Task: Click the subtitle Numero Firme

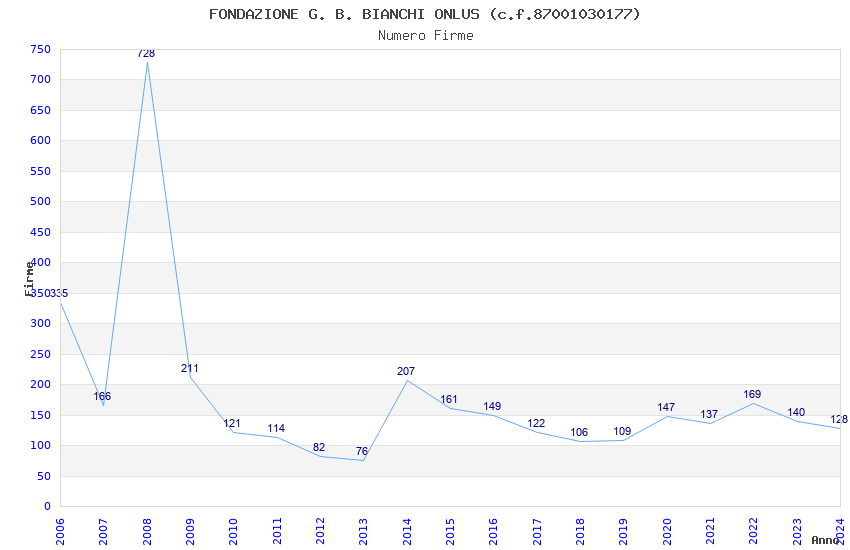Action: 426,36
